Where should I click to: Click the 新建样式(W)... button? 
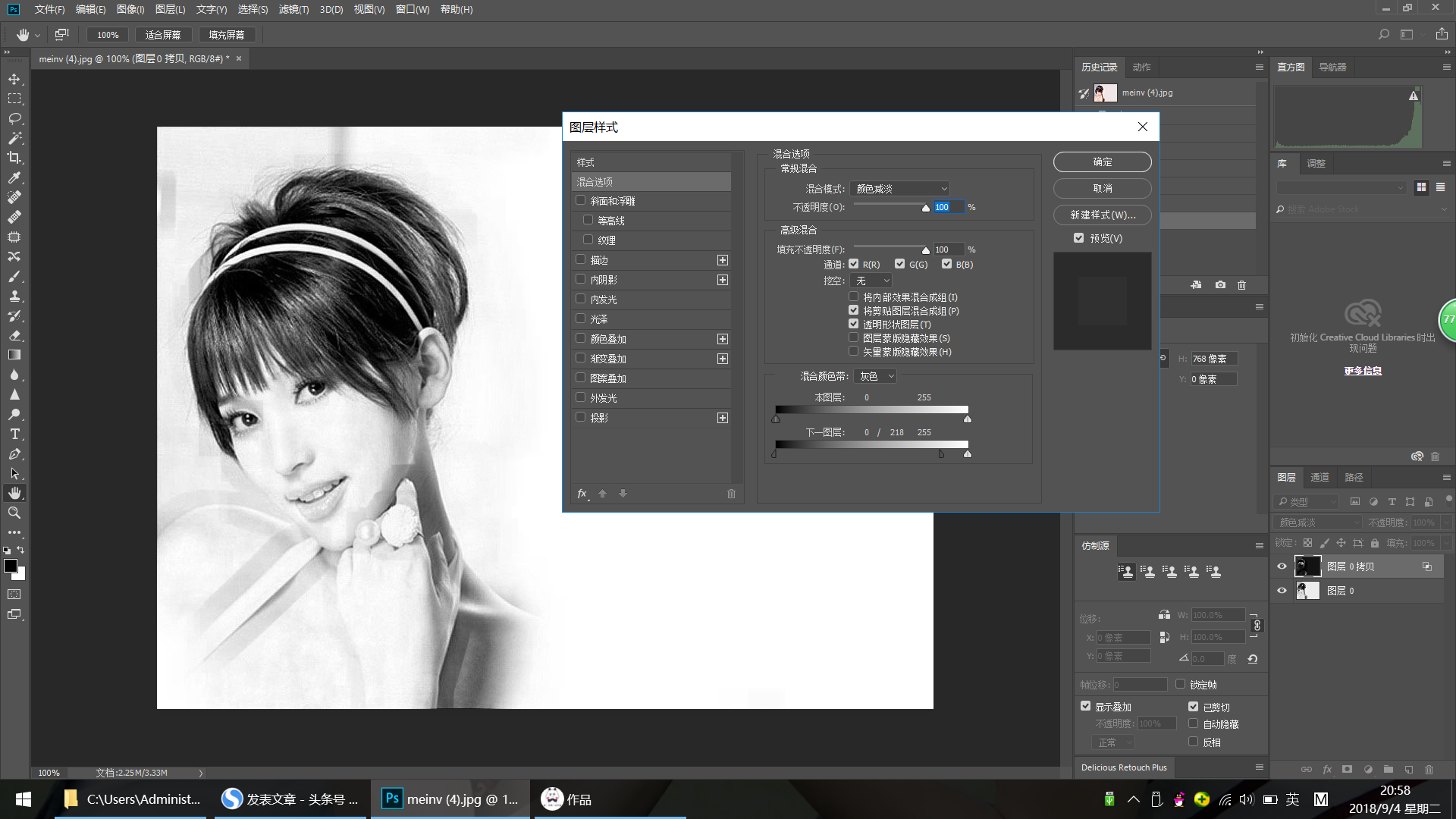[x=1102, y=215]
